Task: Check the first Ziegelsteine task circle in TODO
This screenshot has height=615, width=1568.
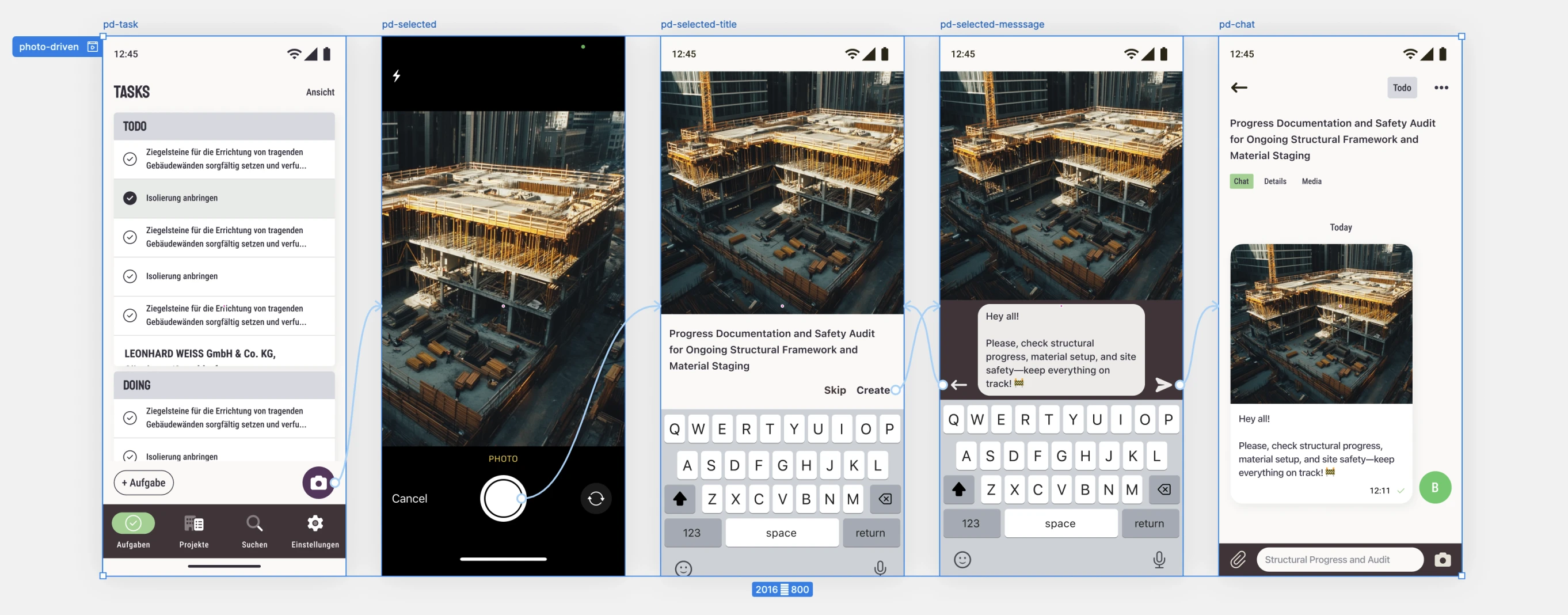Action: click(130, 159)
